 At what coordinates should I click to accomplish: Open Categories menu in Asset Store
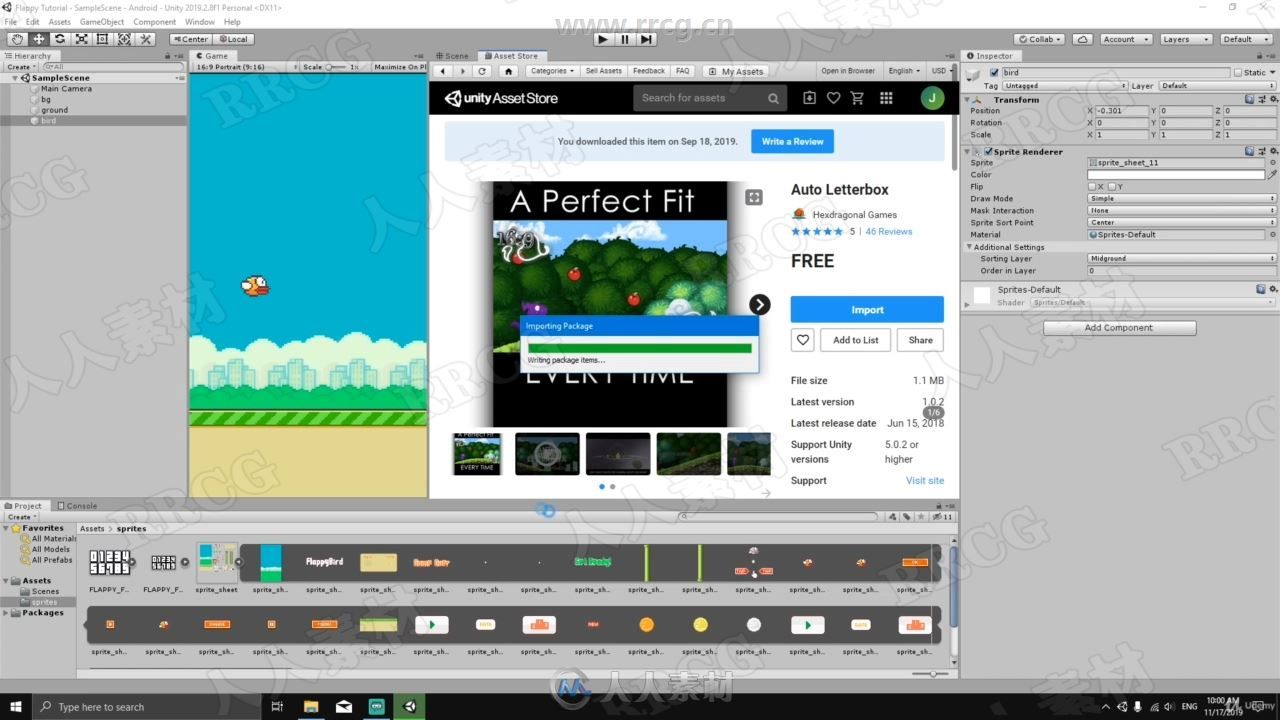pos(552,71)
